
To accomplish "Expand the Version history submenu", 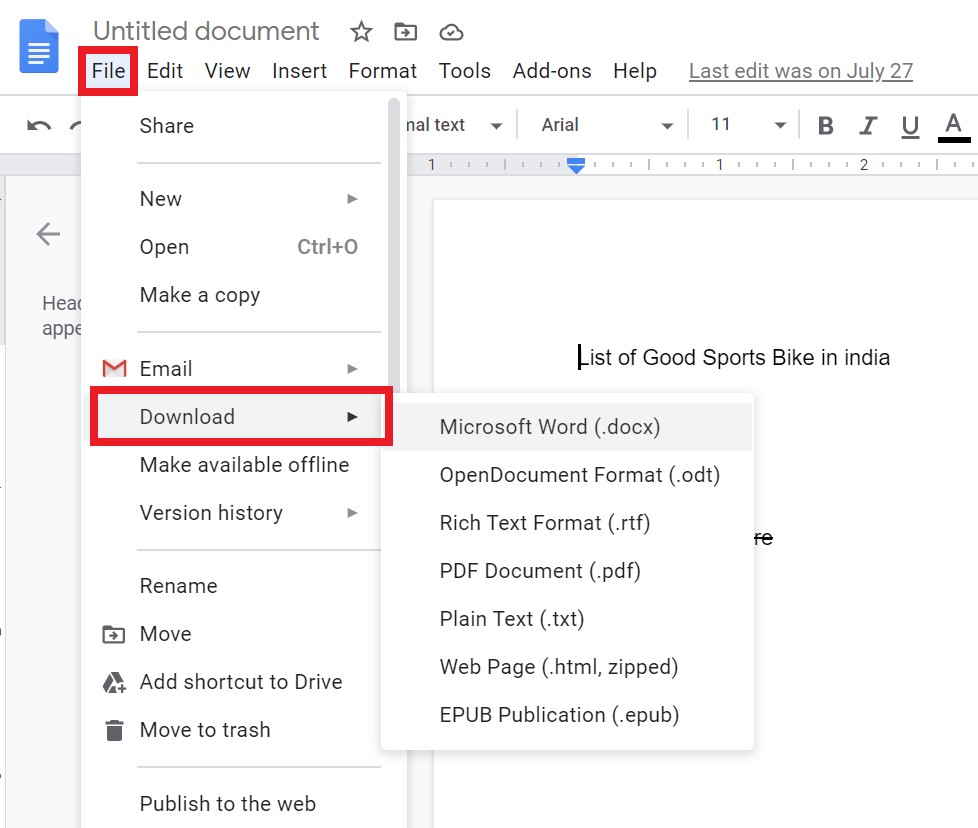I will 249,513.
